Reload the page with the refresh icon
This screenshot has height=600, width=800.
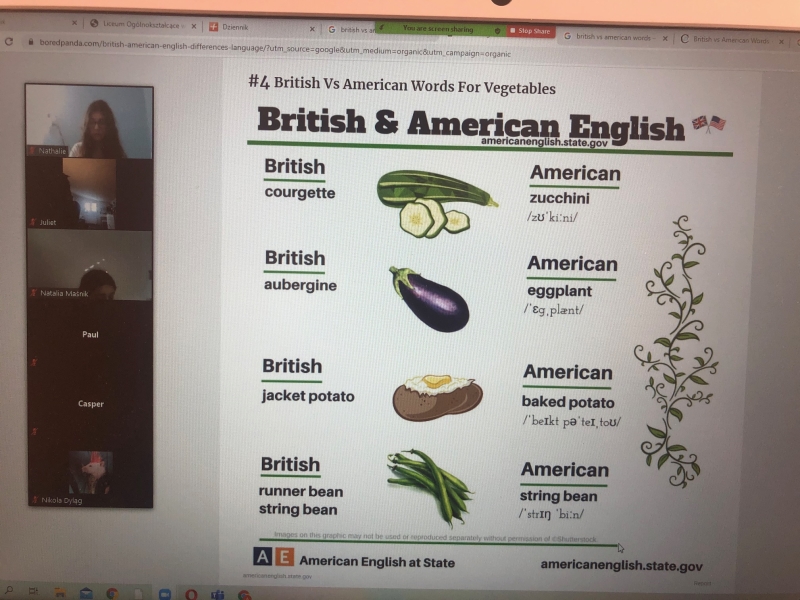coord(8,41)
